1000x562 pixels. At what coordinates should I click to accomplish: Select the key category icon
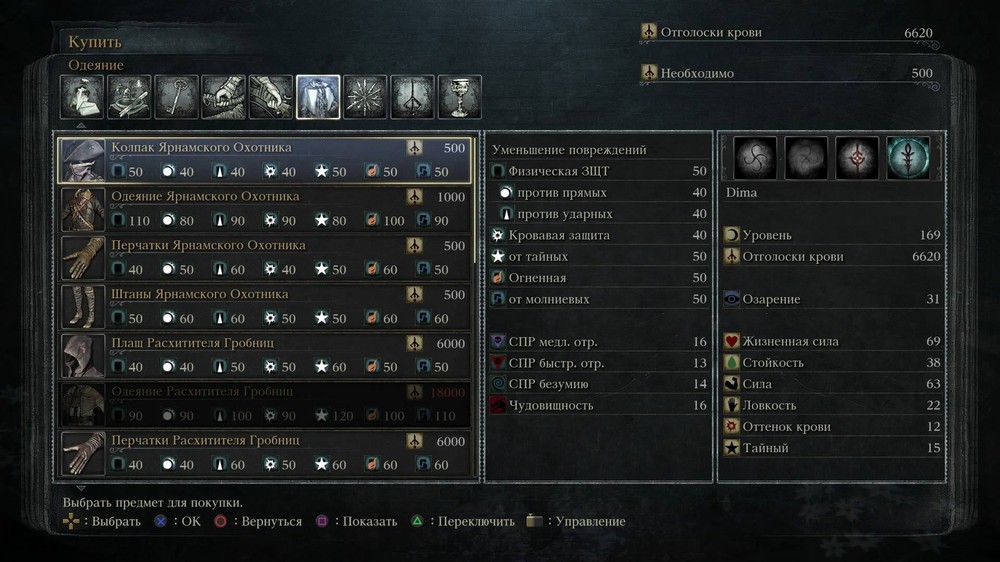click(x=176, y=97)
